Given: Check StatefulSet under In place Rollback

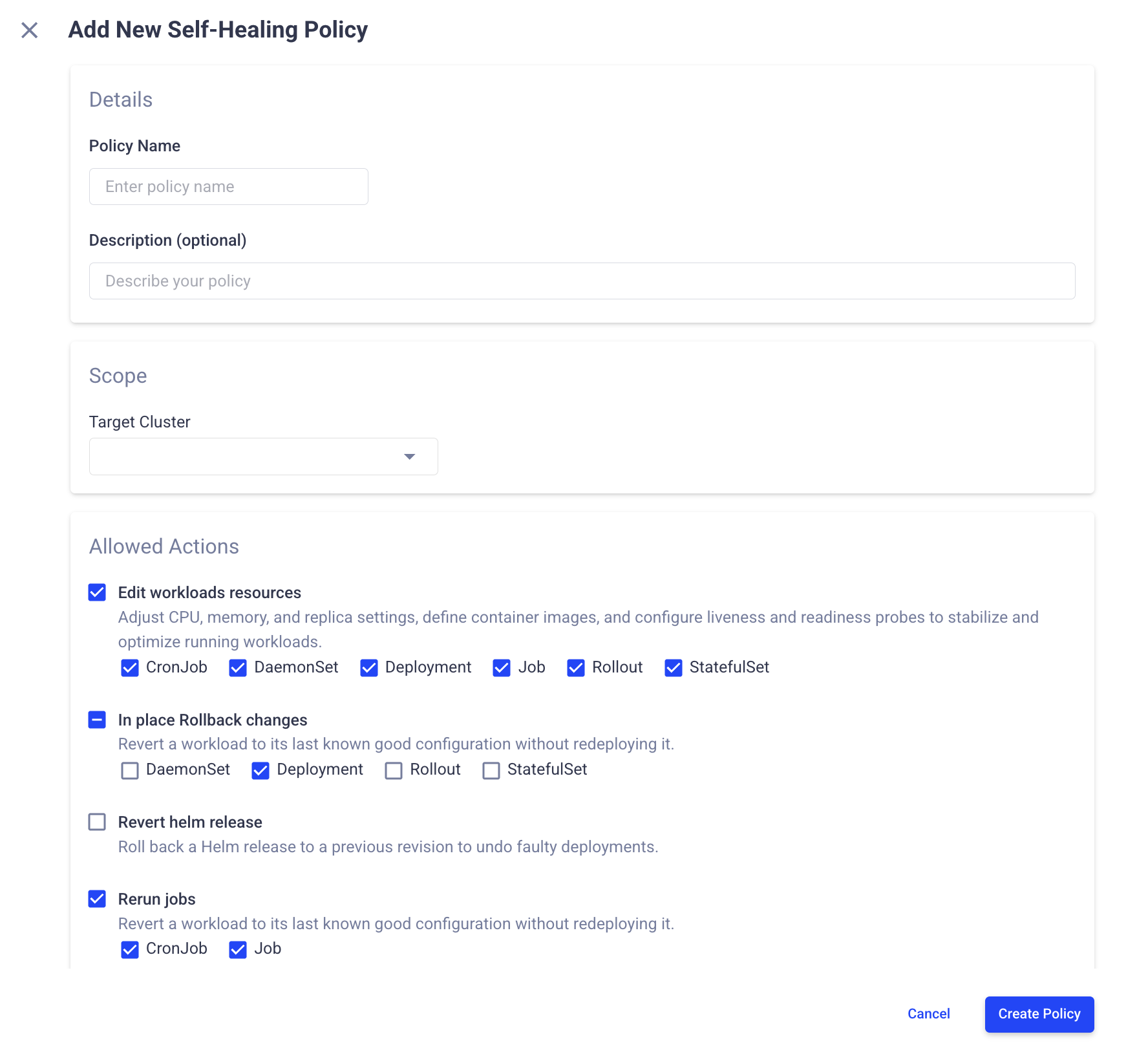Looking at the screenshot, I should point(491,770).
